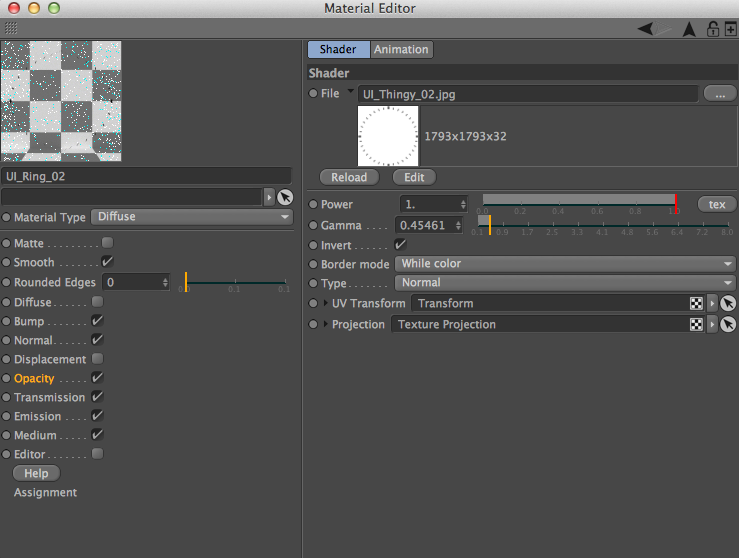Adjust the Gamma slider
The width and height of the screenshot is (739, 558).
point(602,225)
